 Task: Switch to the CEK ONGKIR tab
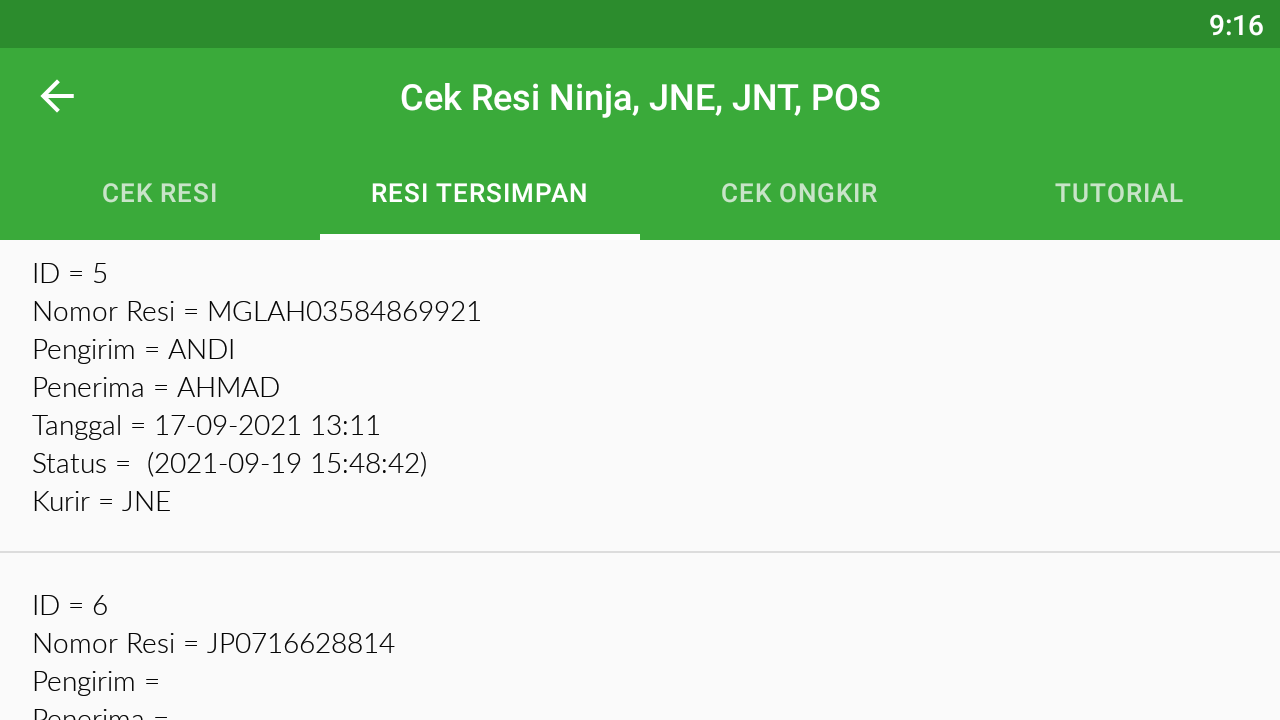click(x=799, y=192)
